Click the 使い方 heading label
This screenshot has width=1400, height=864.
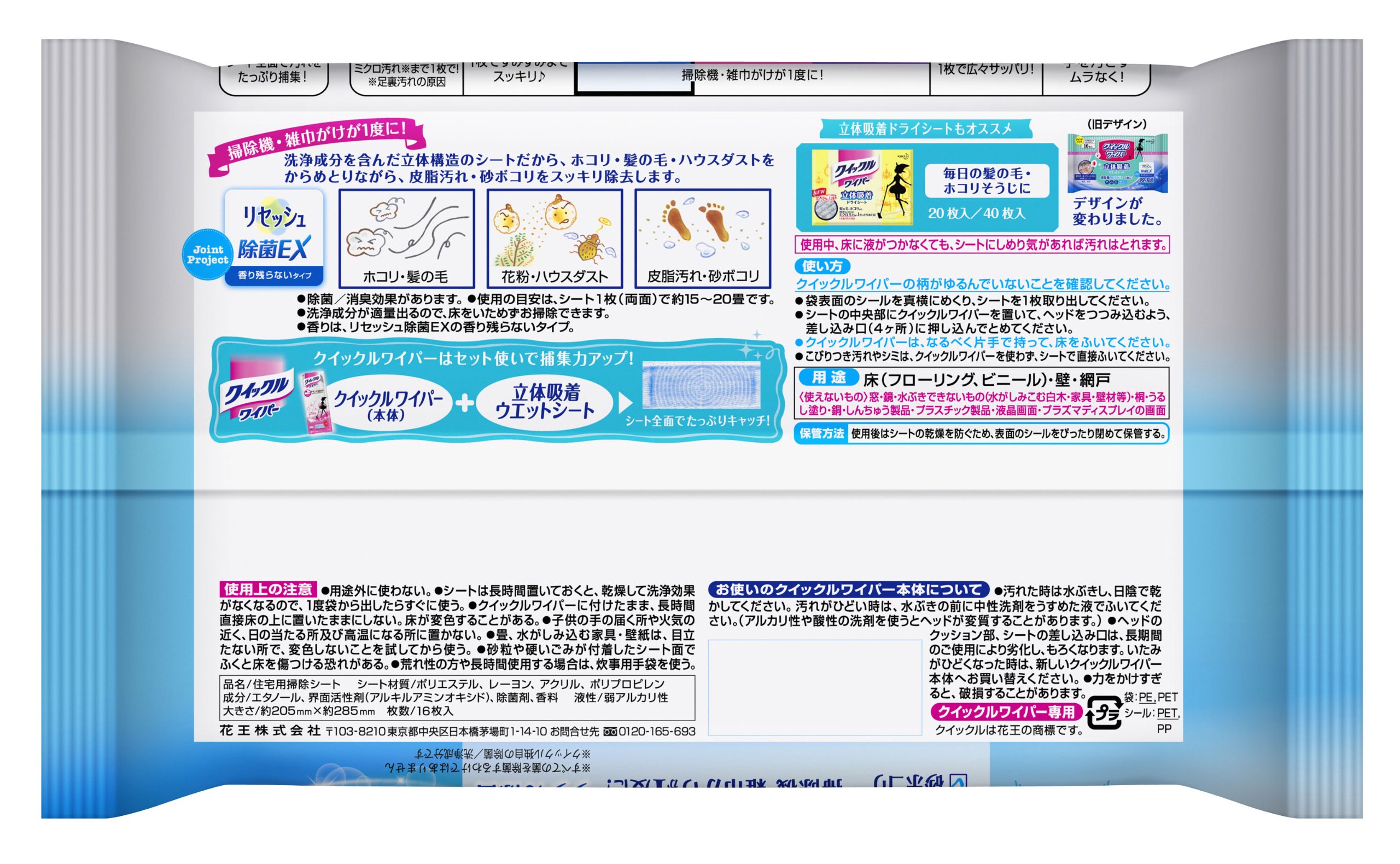pos(822,266)
